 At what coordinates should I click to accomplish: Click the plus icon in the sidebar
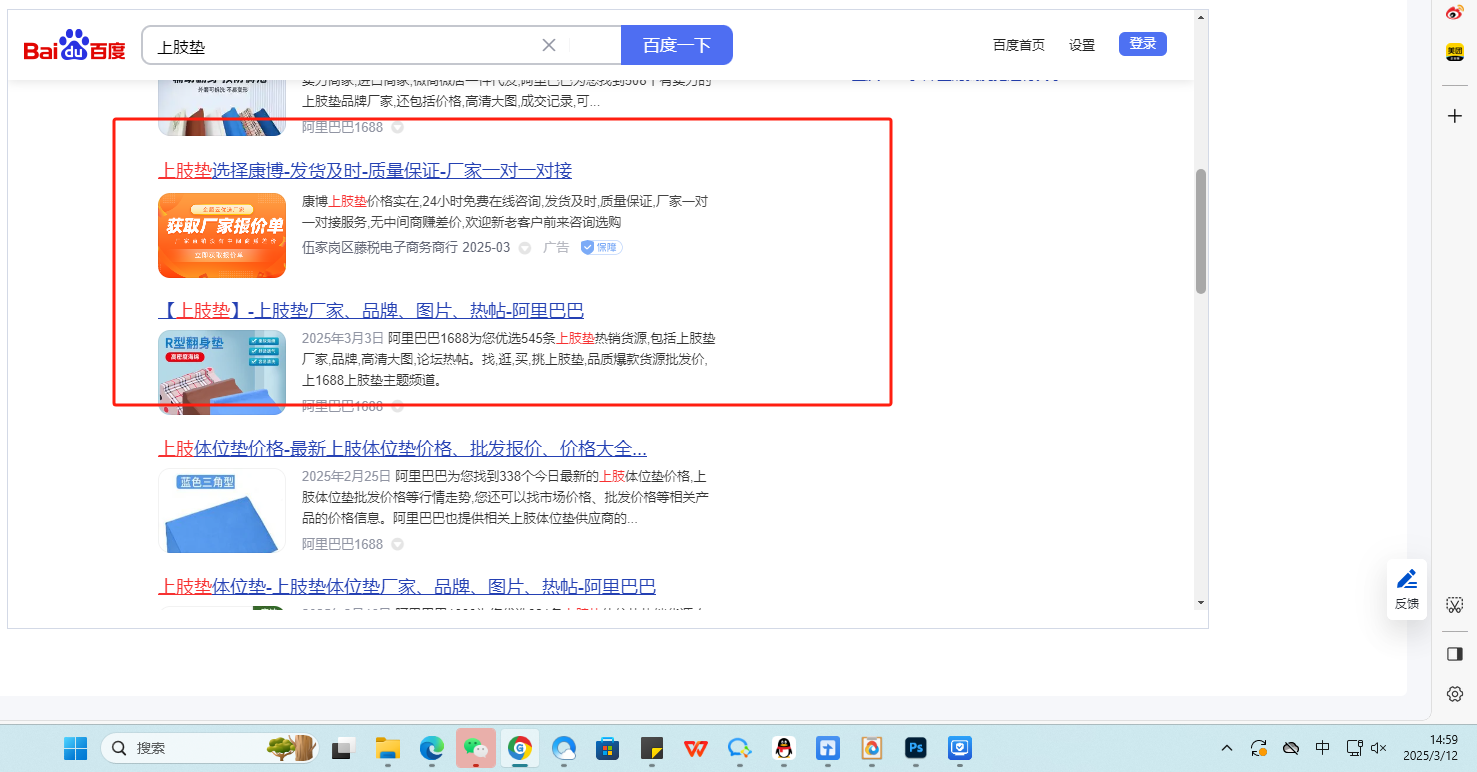click(1455, 116)
